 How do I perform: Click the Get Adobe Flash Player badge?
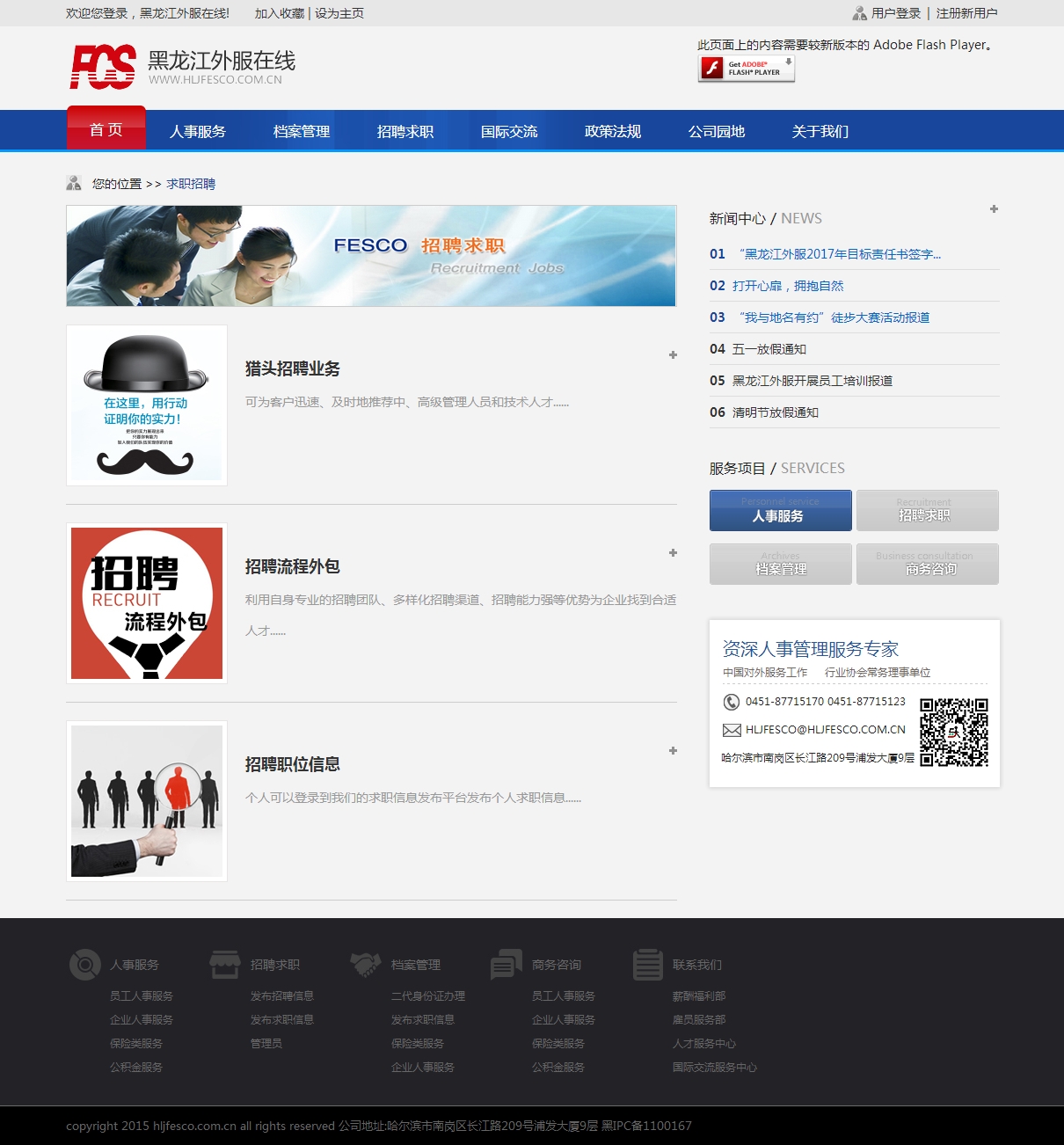[747, 69]
